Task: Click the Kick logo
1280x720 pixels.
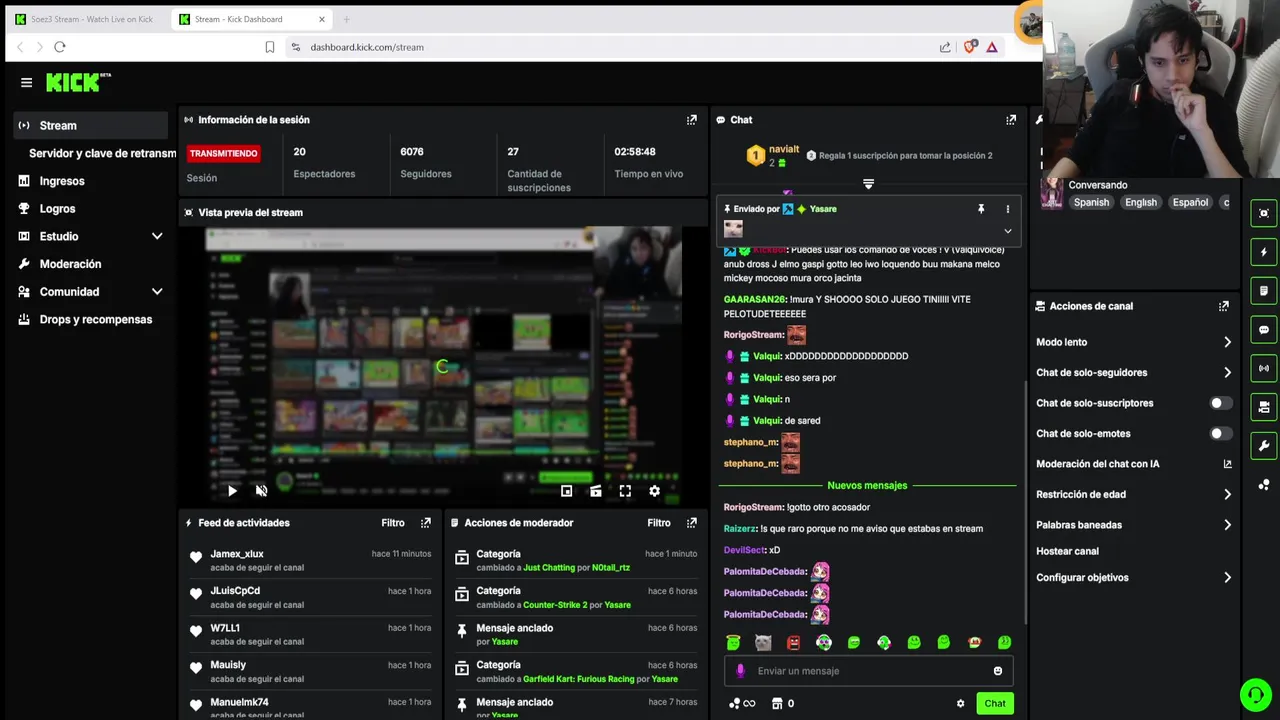Action: pos(78,82)
